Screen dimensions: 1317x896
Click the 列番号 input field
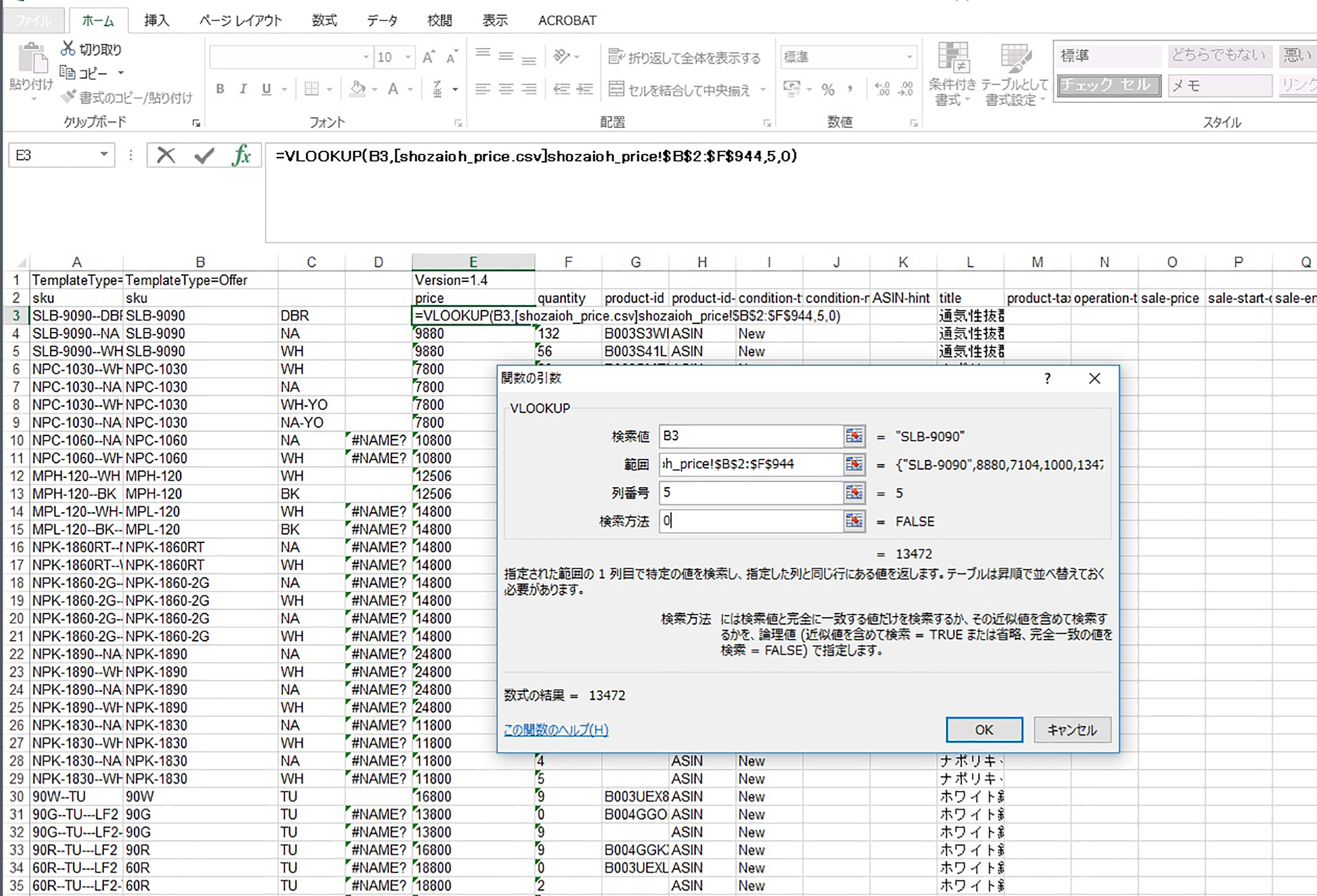pos(751,493)
